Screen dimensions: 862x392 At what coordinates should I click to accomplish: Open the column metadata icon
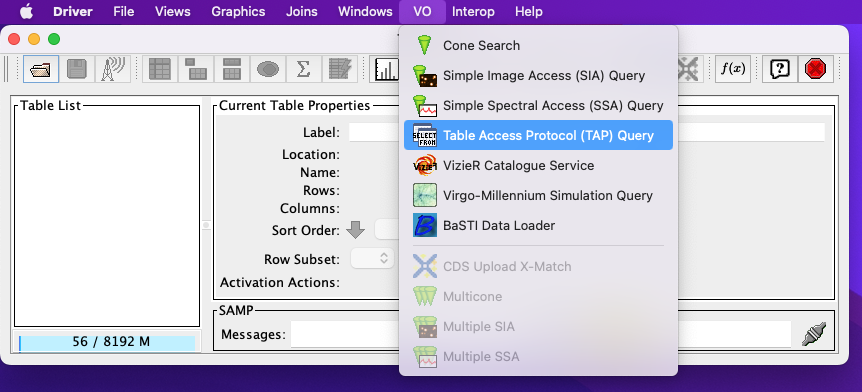(x=232, y=69)
